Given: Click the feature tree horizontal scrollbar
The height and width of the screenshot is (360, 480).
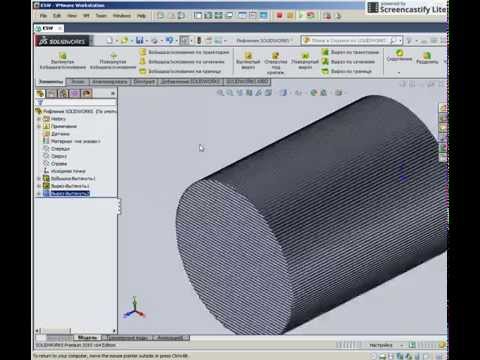Looking at the screenshot, I should [76, 331].
